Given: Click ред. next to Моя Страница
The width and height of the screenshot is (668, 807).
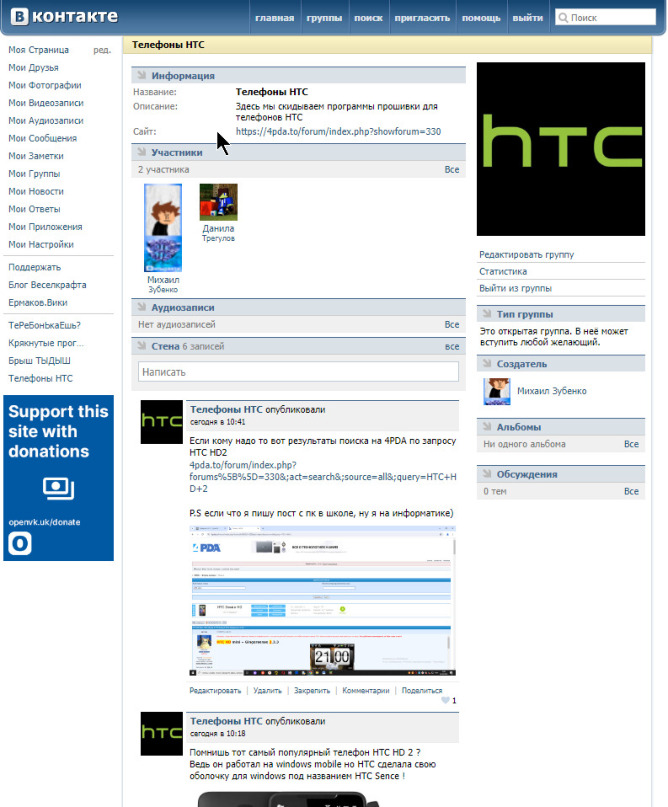Looking at the screenshot, I should (x=102, y=50).
